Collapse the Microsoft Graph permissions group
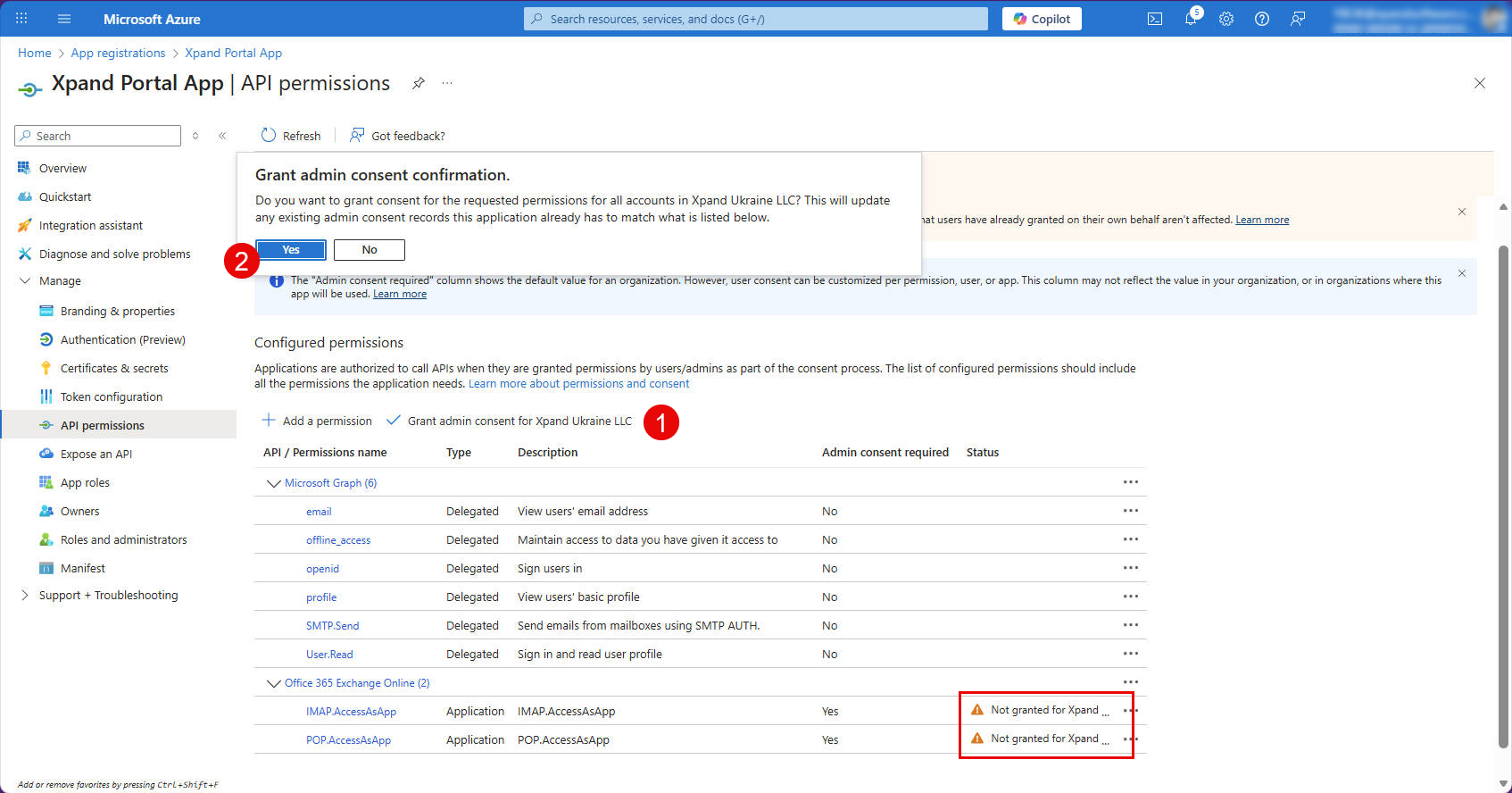Image resolution: width=1512 pixels, height=793 pixels. tap(273, 483)
